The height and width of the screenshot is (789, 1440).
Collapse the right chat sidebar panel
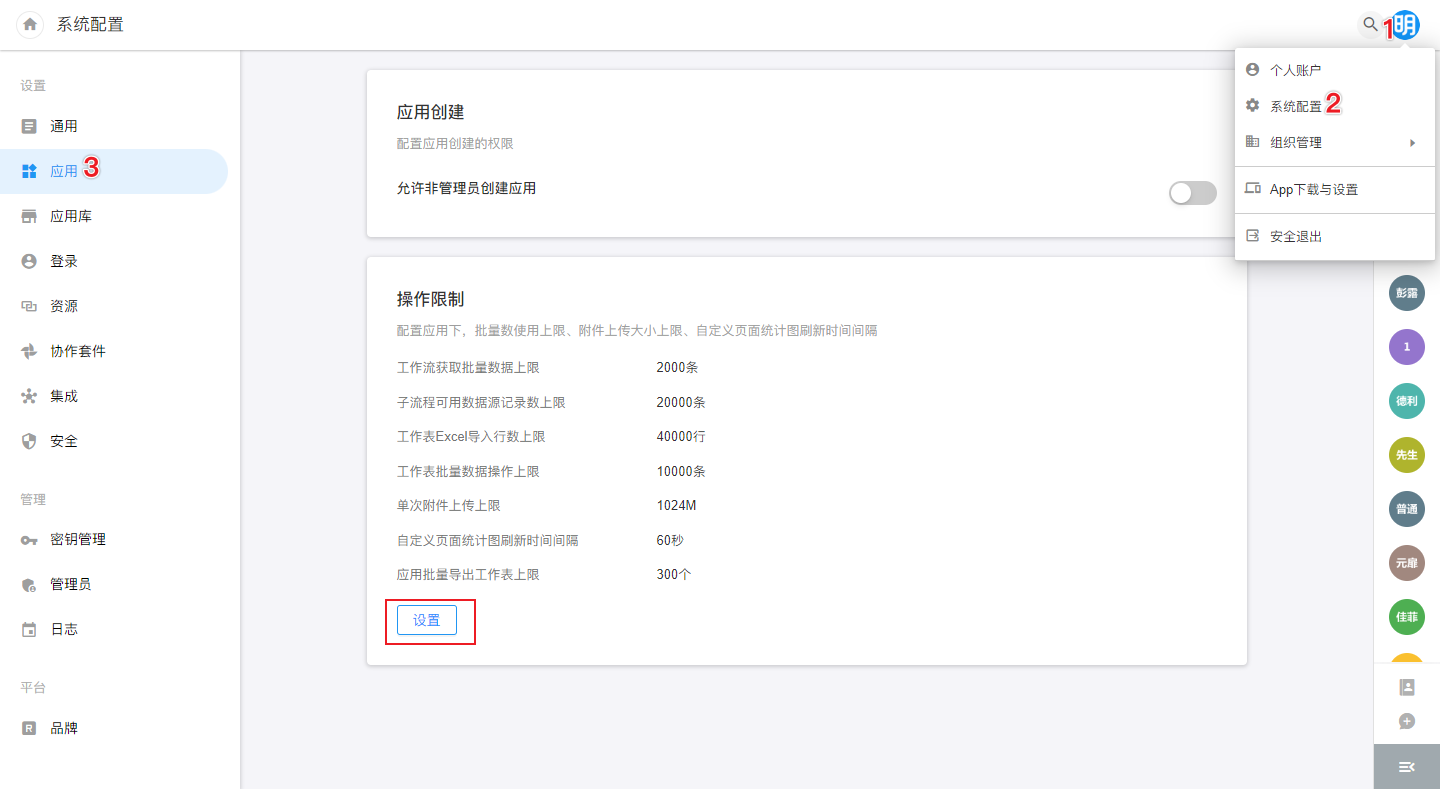pos(1406,766)
